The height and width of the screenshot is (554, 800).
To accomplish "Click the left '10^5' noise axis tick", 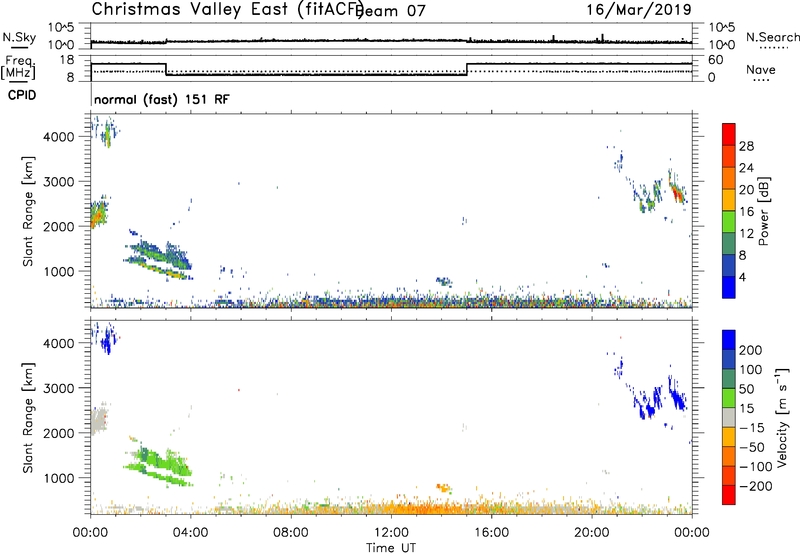I will tap(61, 28).
